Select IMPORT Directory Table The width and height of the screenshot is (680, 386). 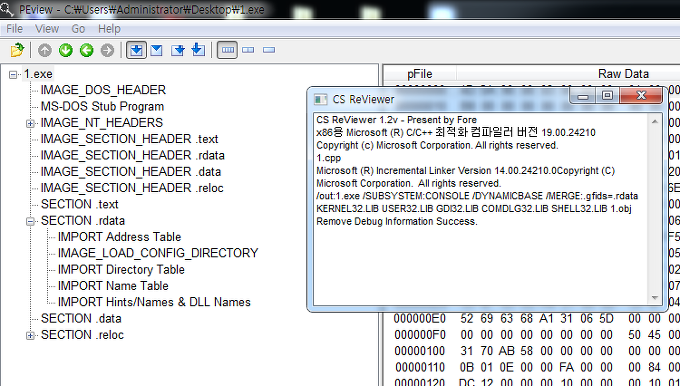[121, 269]
